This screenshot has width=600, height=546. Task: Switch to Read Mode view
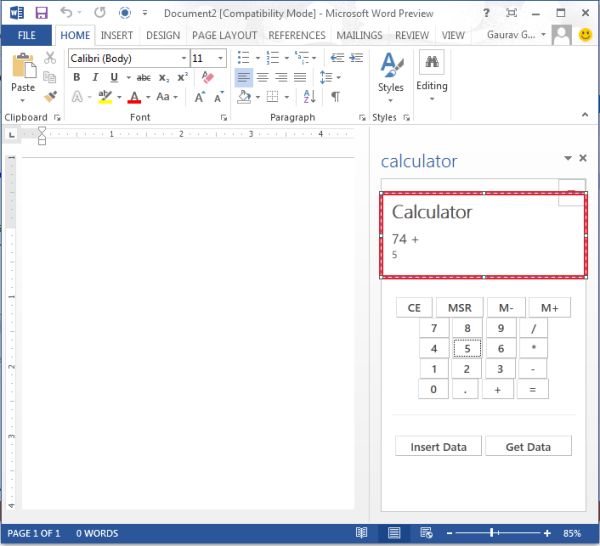tap(361, 533)
